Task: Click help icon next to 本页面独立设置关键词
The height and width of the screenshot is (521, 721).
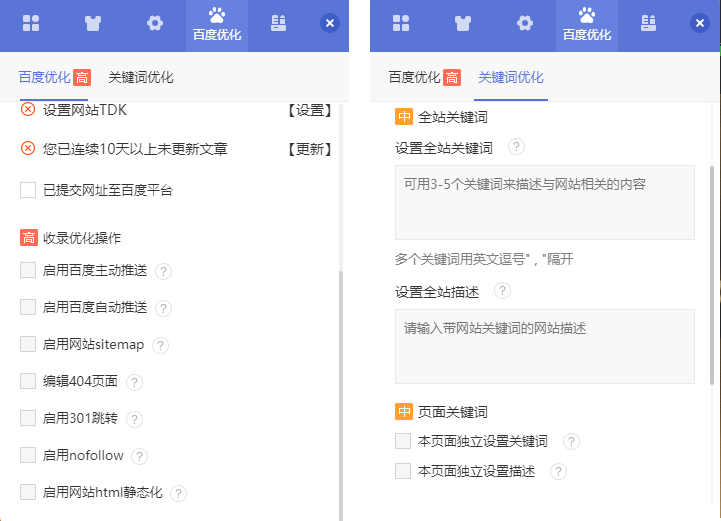Action: (571, 441)
